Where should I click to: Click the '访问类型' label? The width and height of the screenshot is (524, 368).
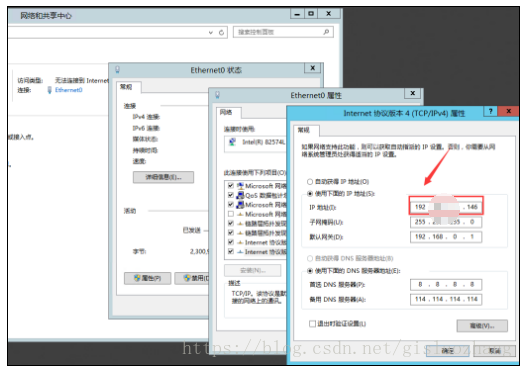[x=30, y=81]
